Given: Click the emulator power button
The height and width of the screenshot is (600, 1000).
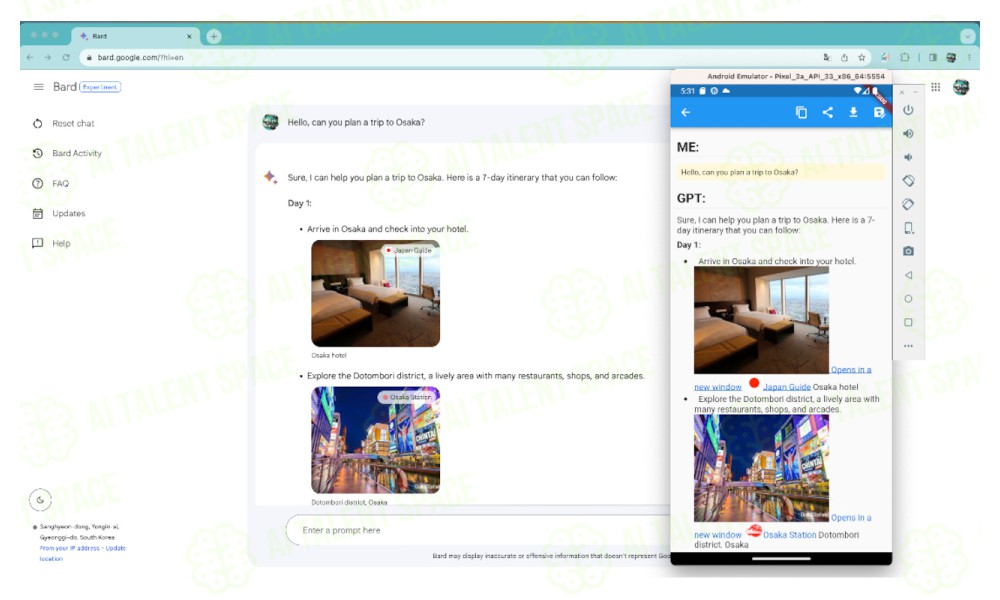Looking at the screenshot, I should tap(908, 110).
